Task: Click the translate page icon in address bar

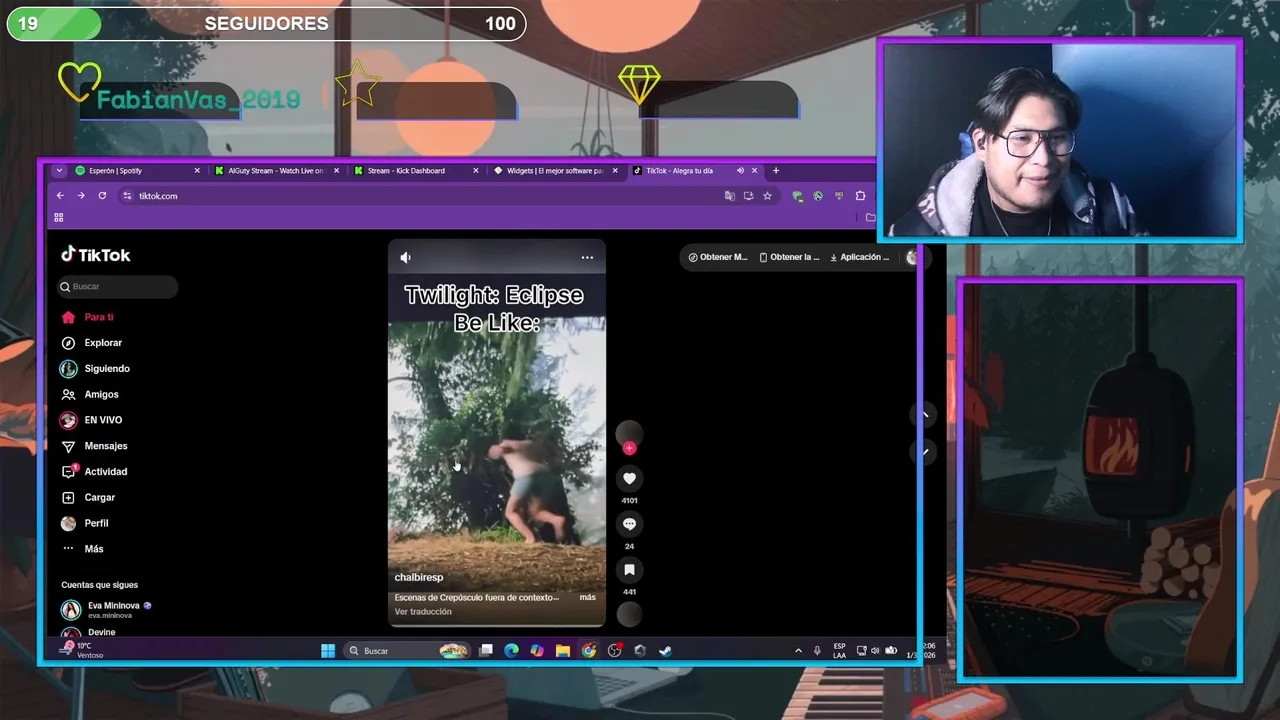Action: (729, 196)
